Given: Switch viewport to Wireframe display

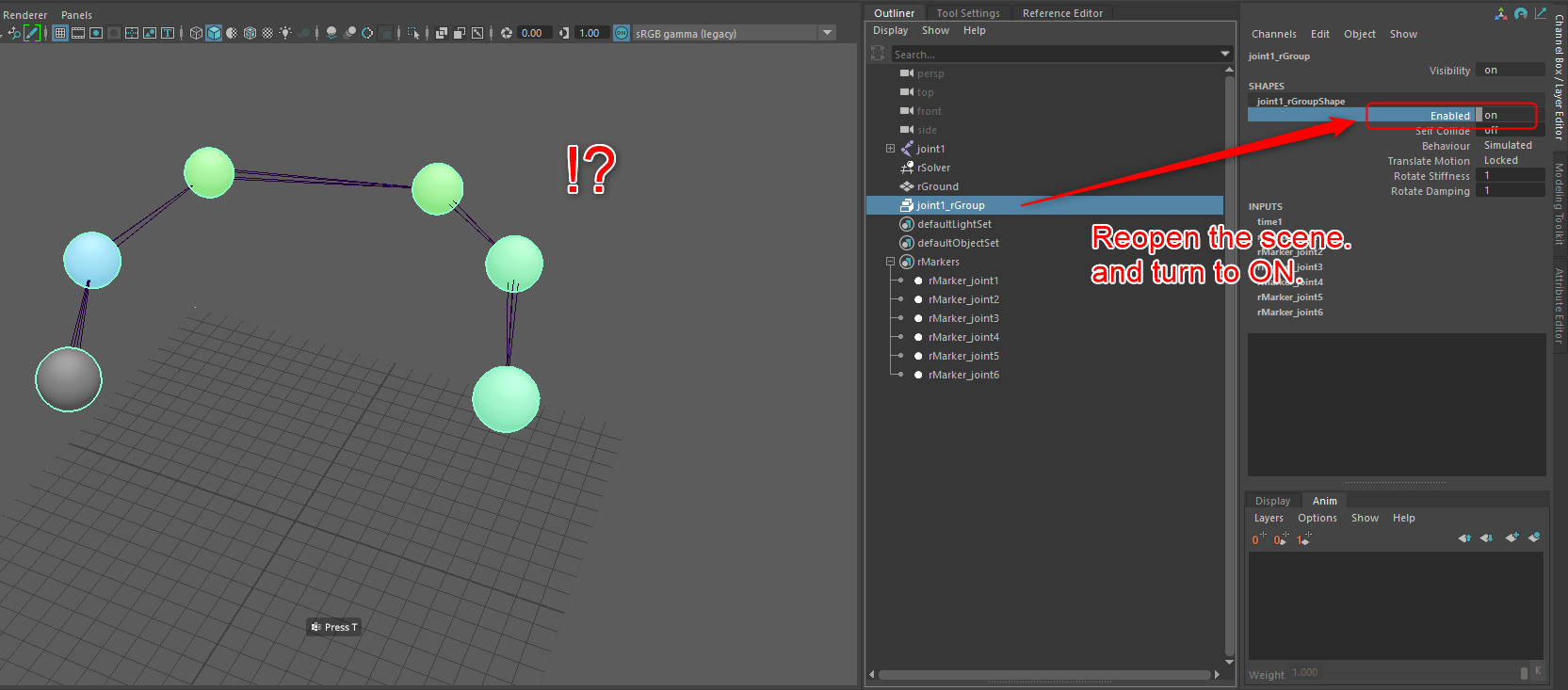Looking at the screenshot, I should click(x=196, y=33).
